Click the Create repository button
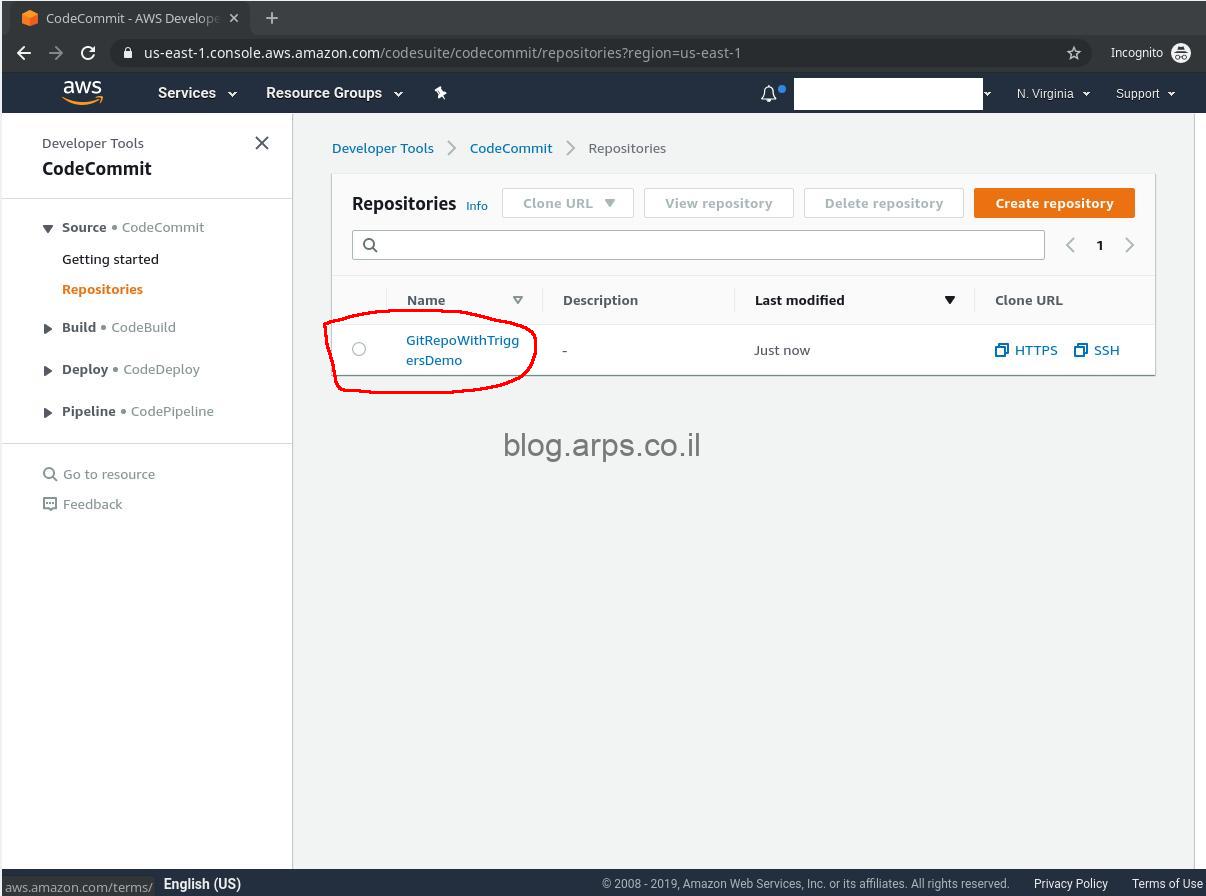Screen dimensions: 1206x896 click(1054, 203)
